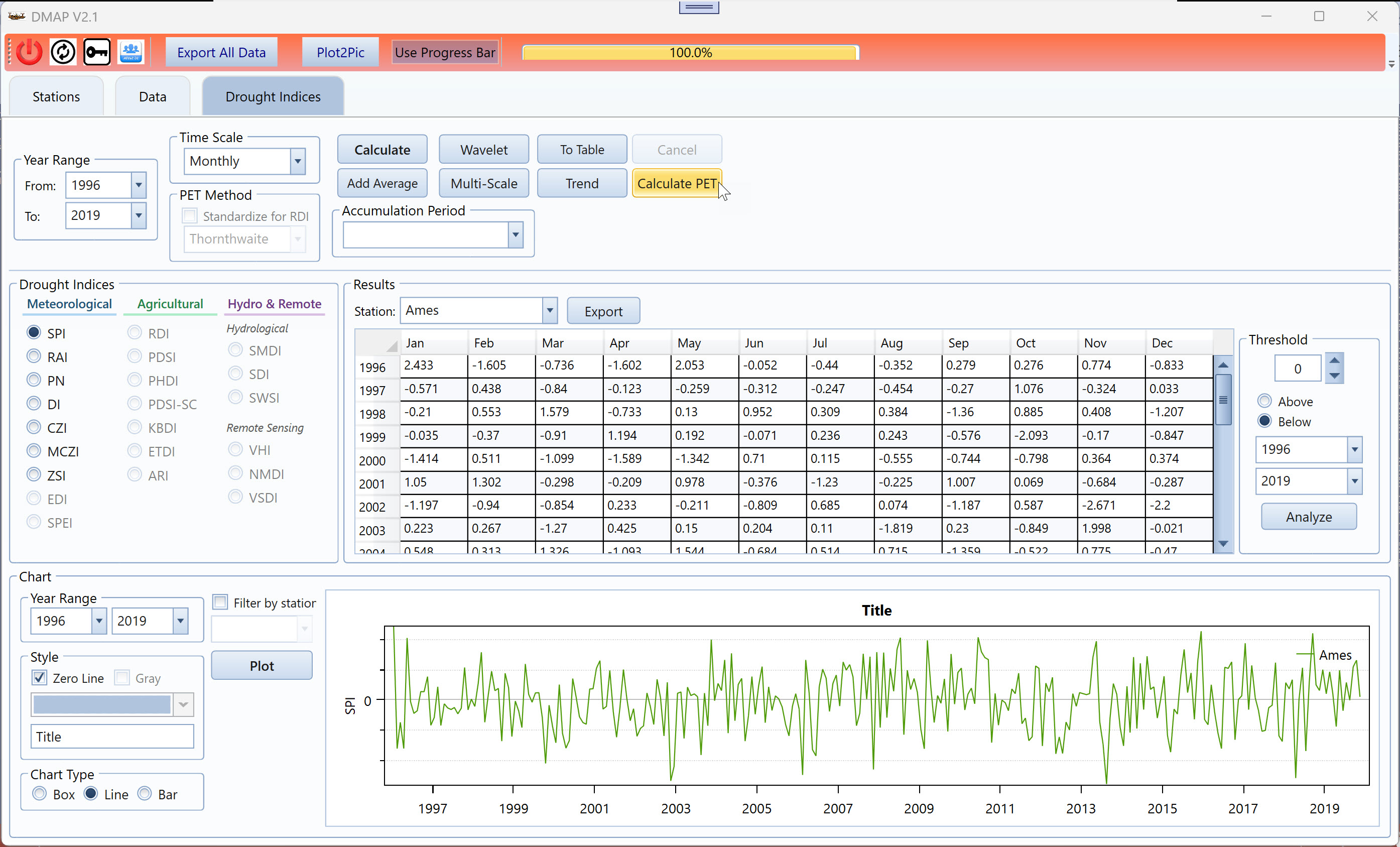Expand Accumulation Period dropdown
The width and height of the screenshot is (1400, 847).
pyautogui.click(x=515, y=235)
